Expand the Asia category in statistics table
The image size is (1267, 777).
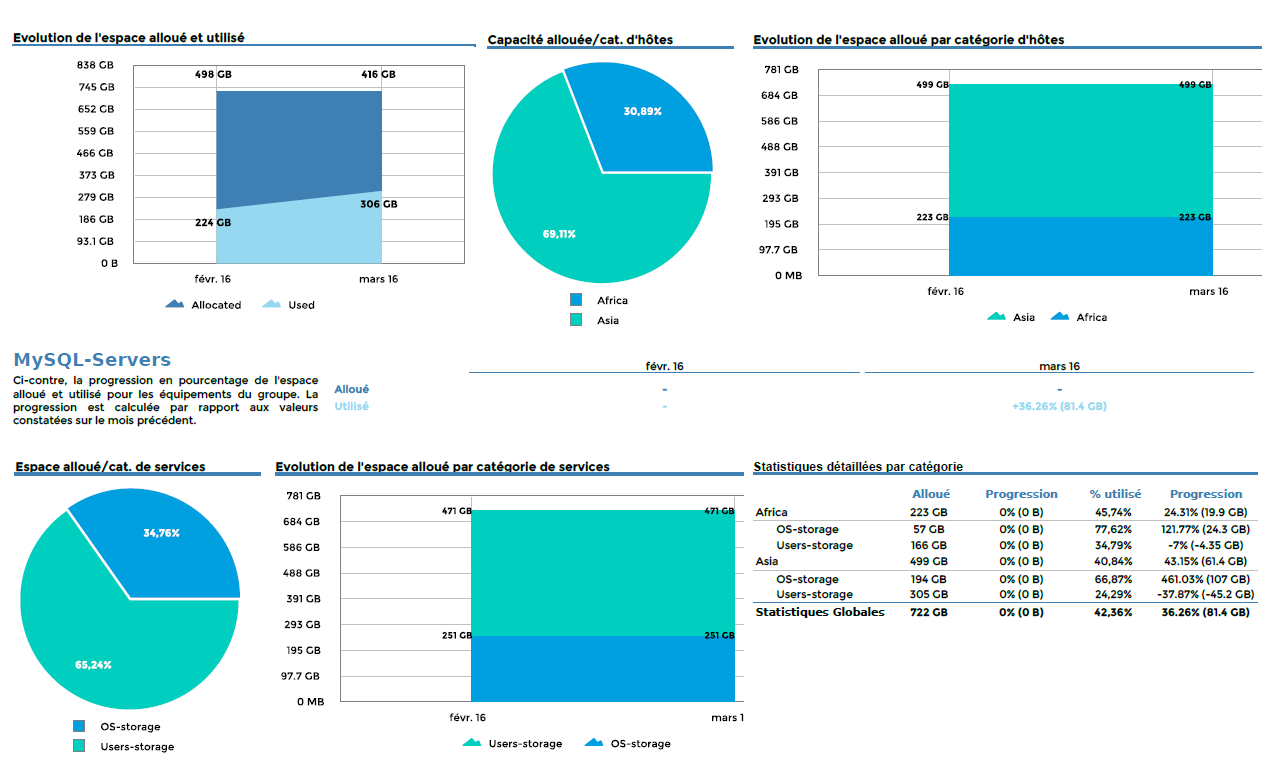pos(766,561)
